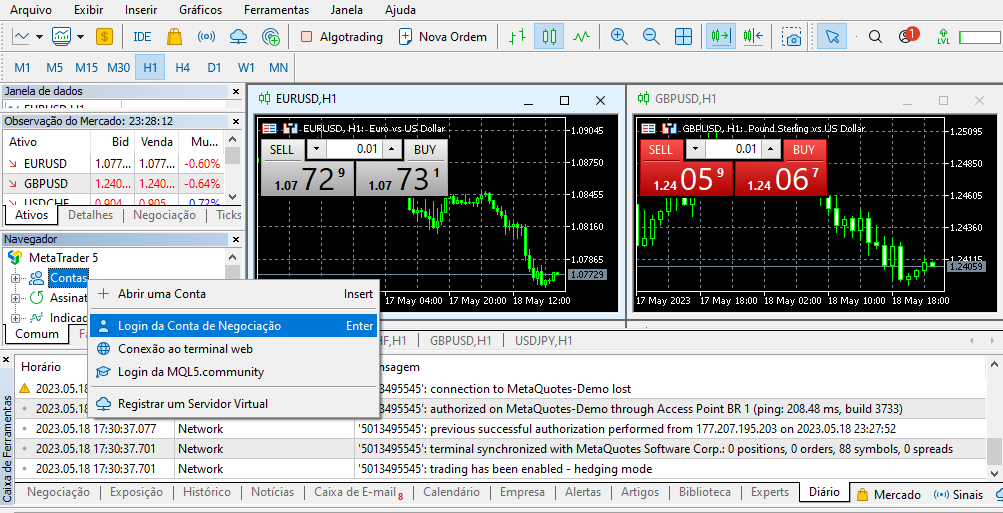
Task: Expand the Indicadores tree node
Action: coord(15,318)
